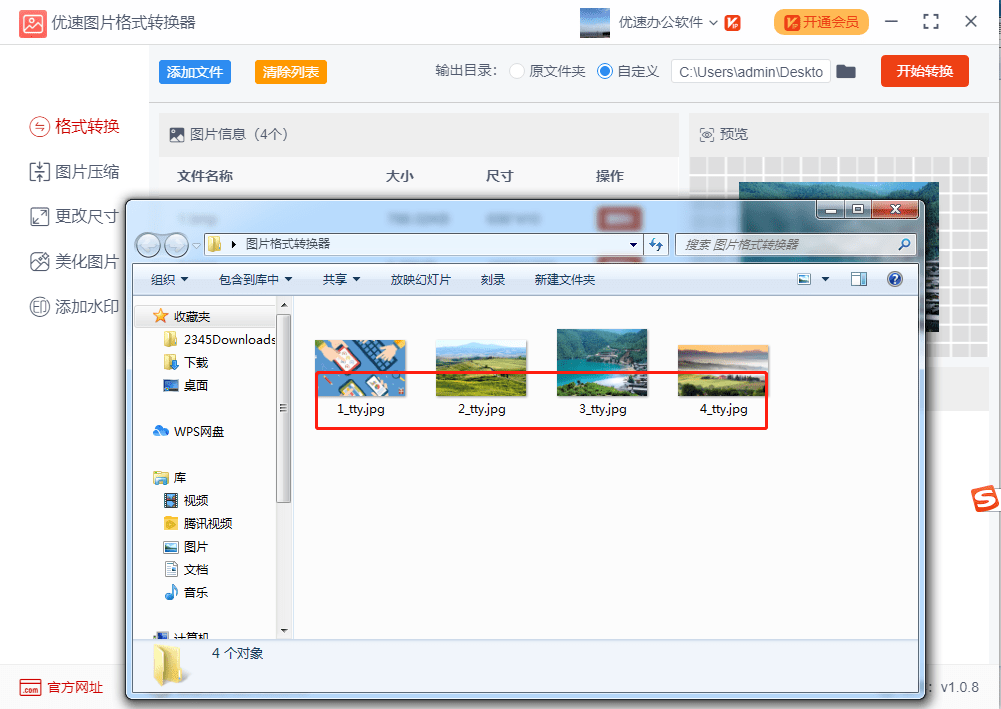
Task: Click the search magnifier icon in Explorer
Action: coord(904,244)
